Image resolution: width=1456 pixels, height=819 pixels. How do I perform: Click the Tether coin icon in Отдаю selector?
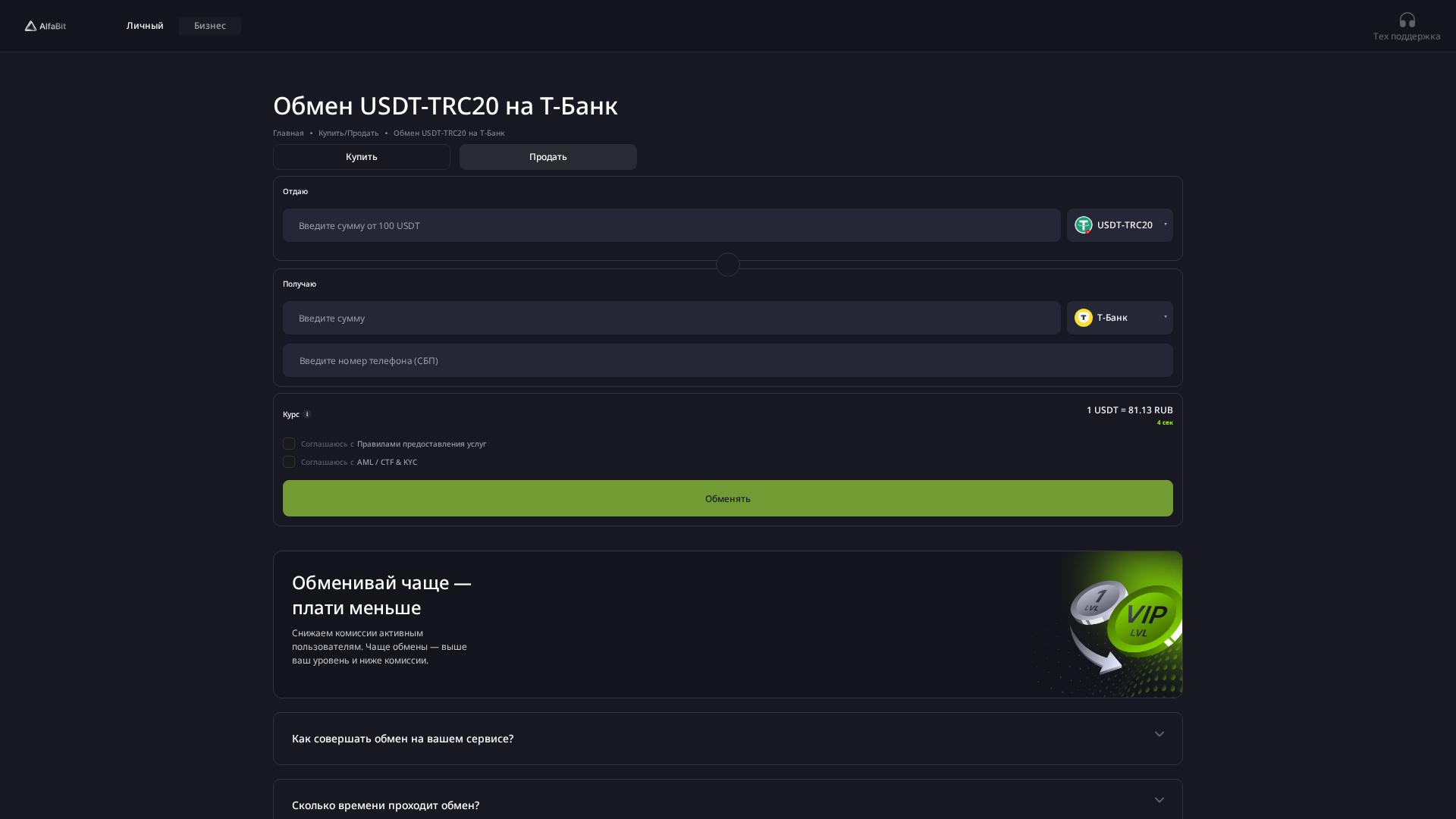coord(1083,224)
